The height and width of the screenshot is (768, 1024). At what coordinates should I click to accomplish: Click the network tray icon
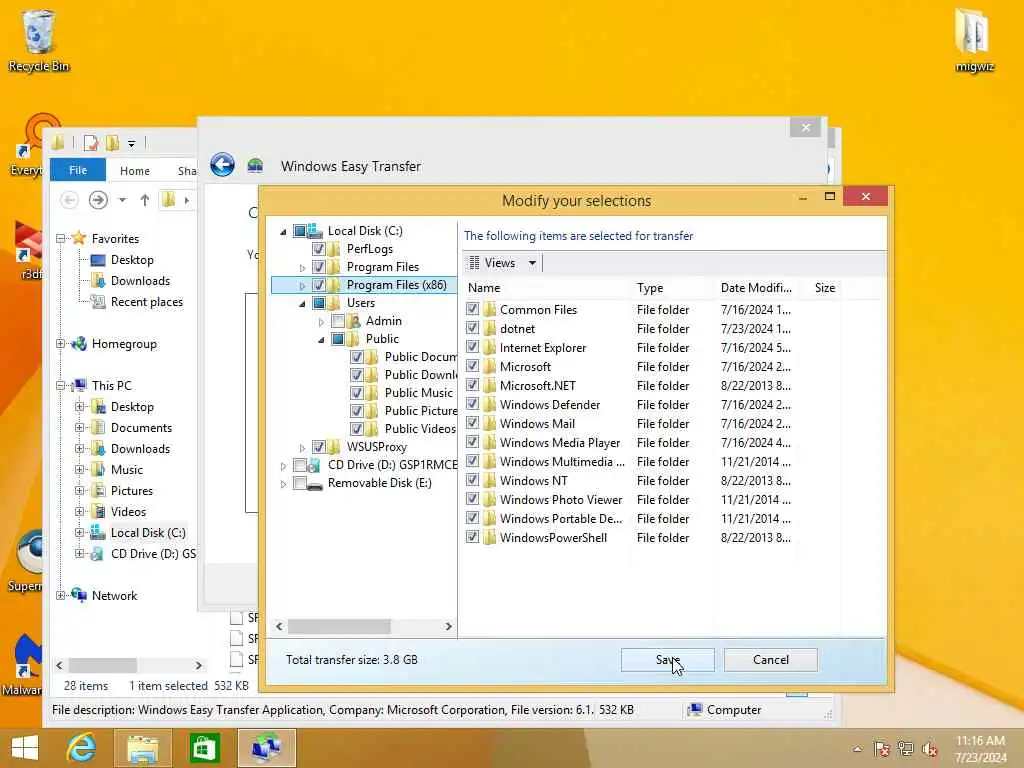[x=905, y=748]
